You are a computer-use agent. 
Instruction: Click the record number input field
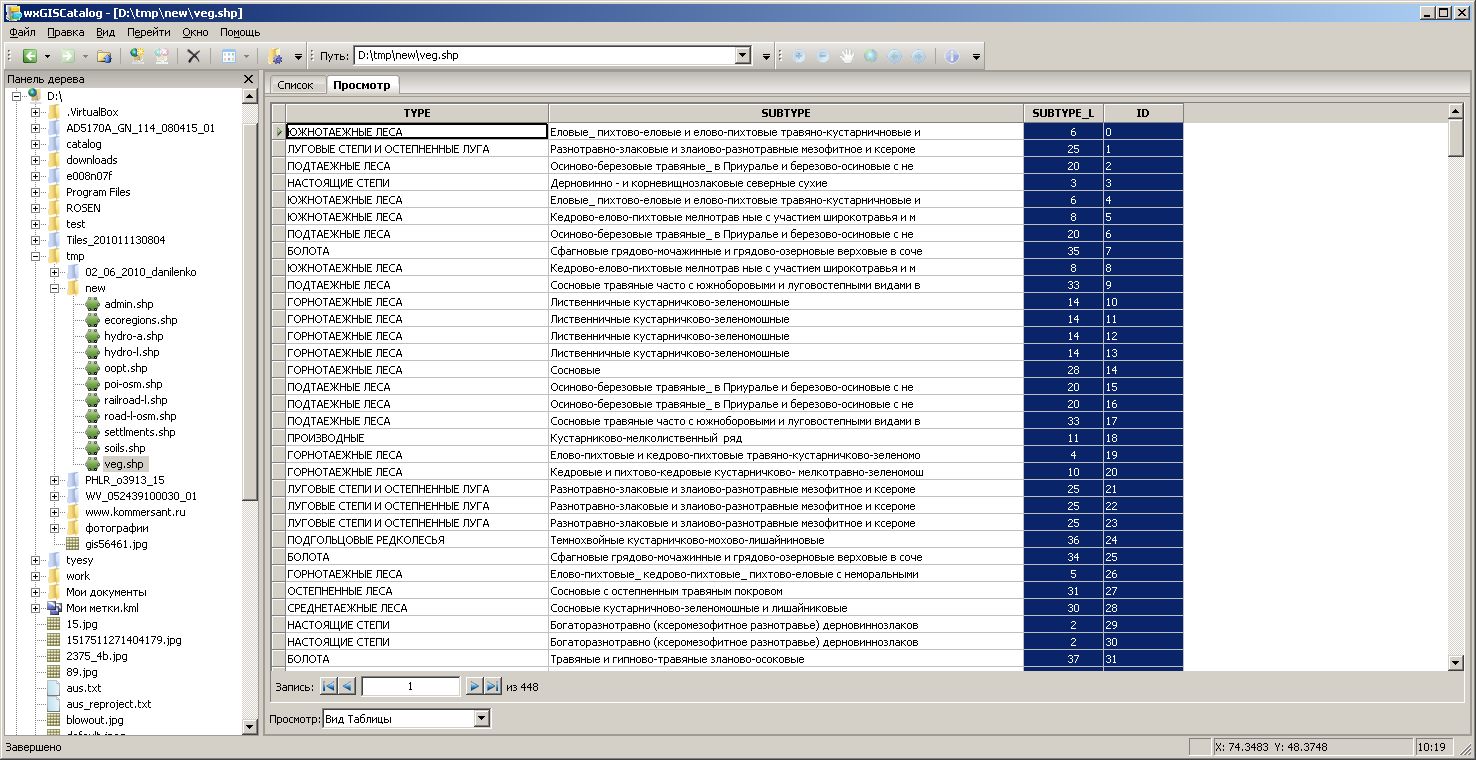(410, 686)
